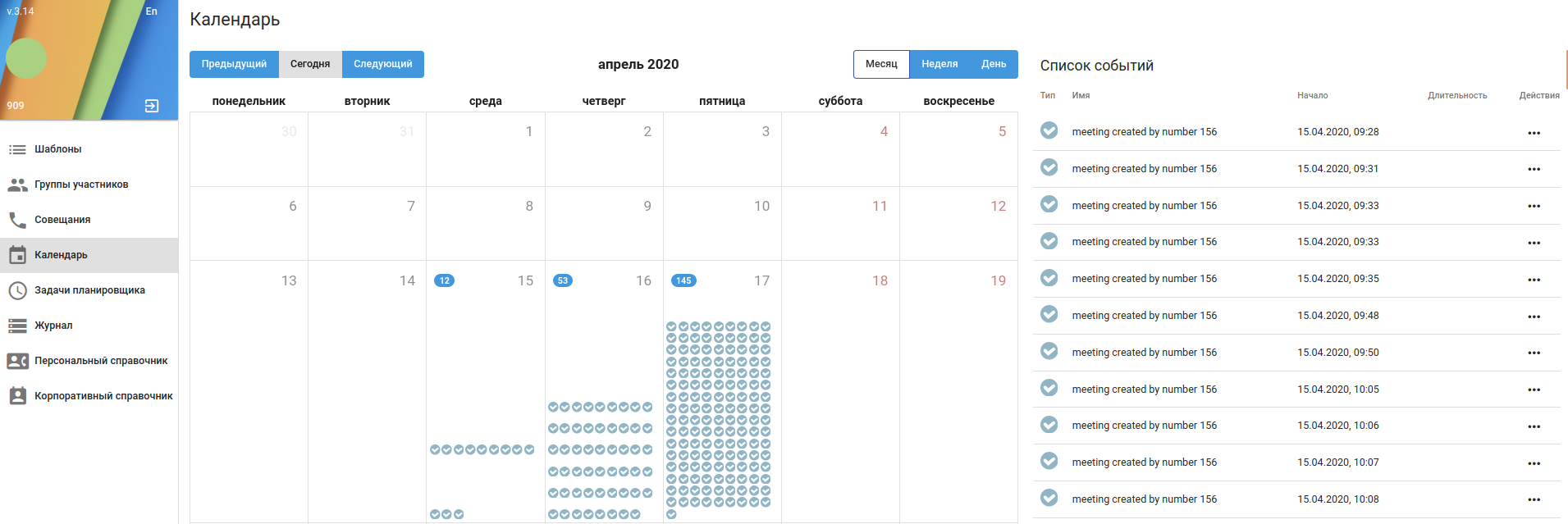
Task: Click the Журнал icon in the sidebar
Action: 17,326
